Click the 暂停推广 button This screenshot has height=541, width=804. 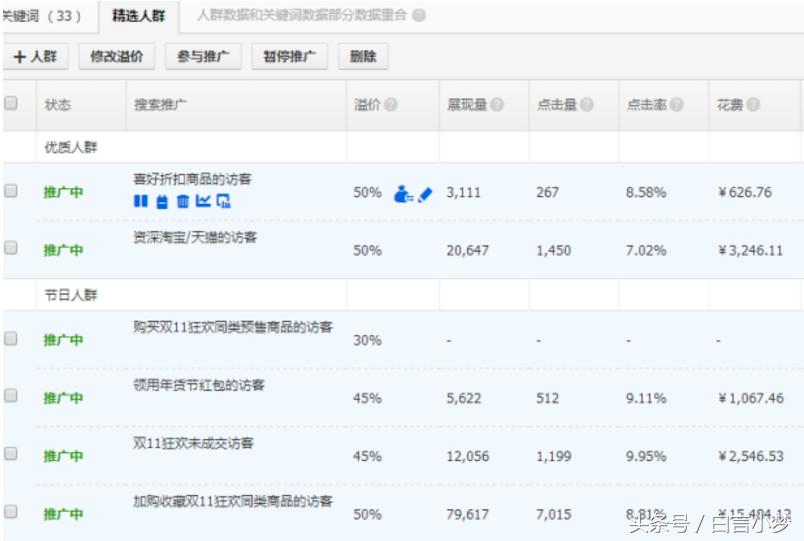tap(290, 56)
